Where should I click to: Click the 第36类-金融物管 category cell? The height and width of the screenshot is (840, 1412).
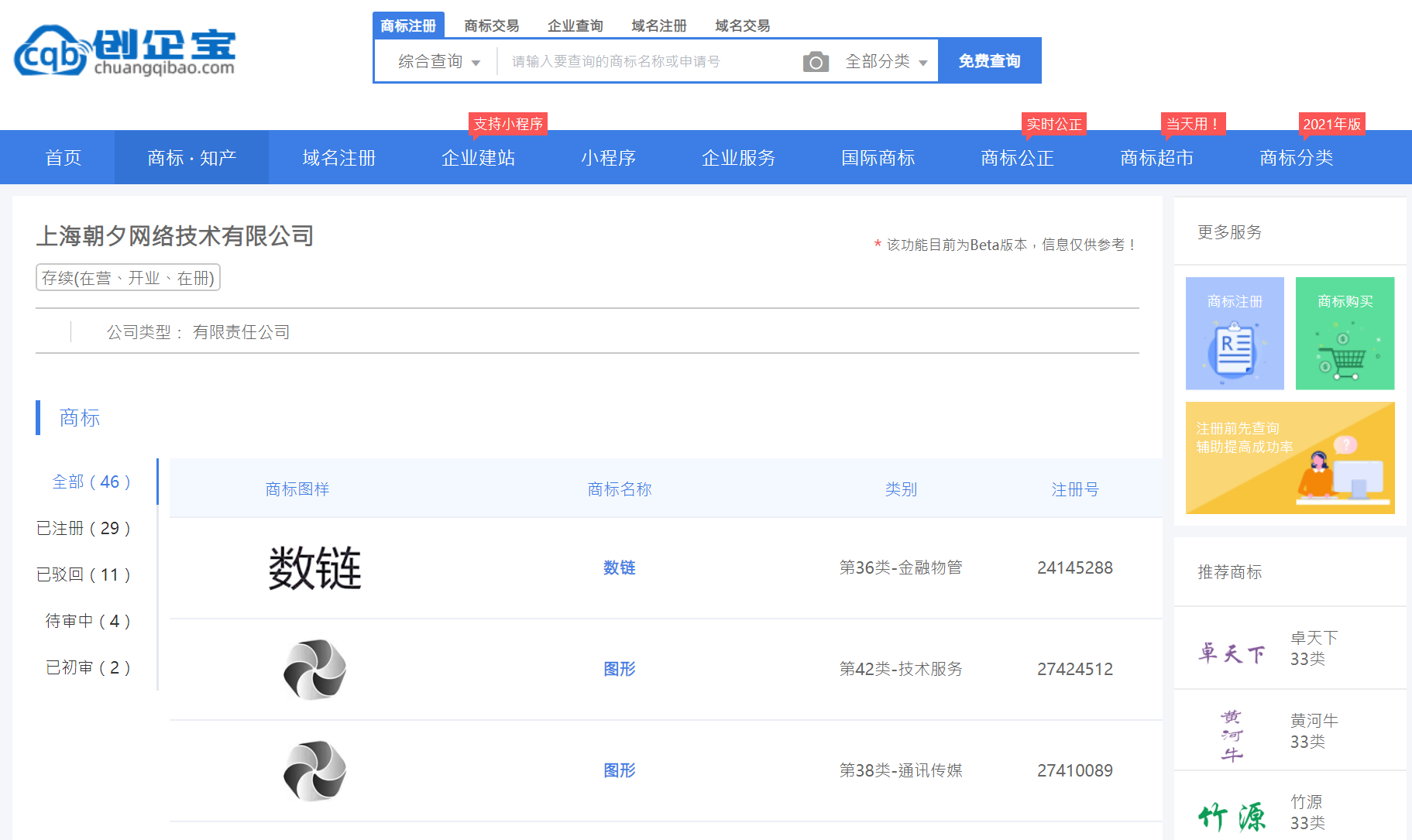[901, 567]
